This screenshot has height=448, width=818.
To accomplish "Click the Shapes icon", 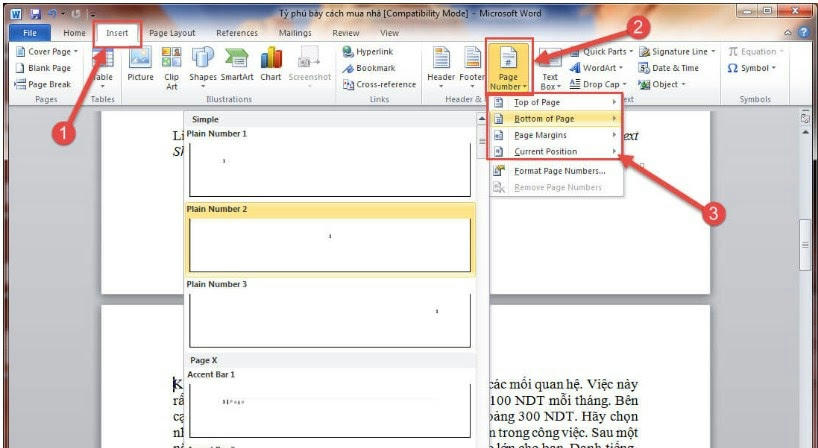I will [203, 64].
